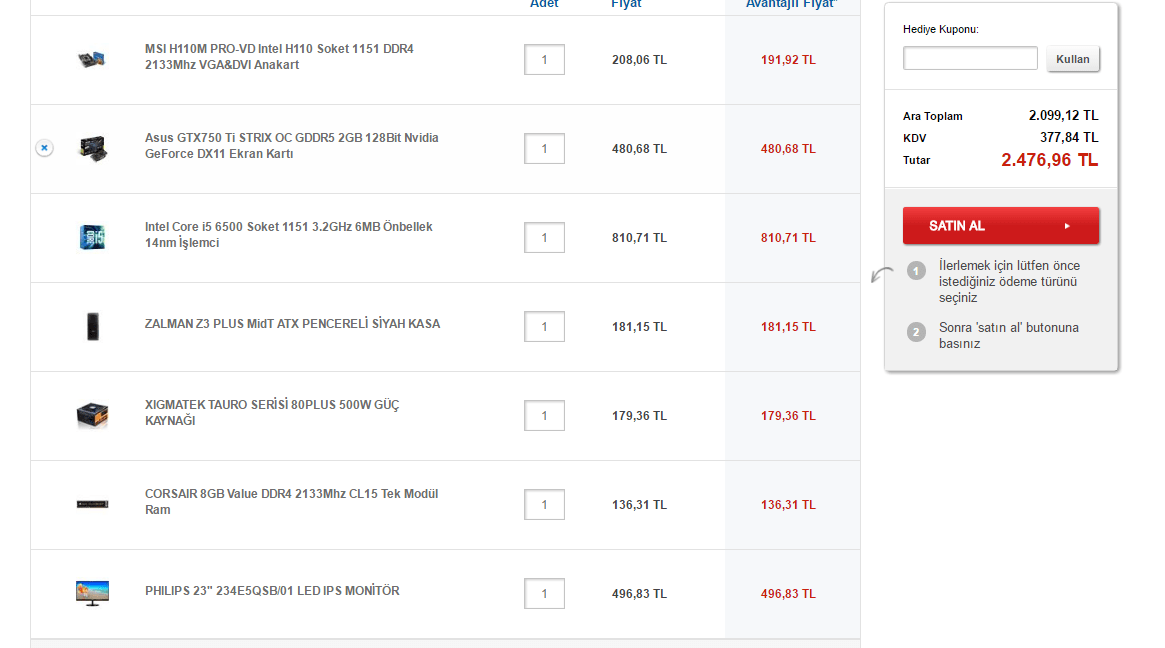Image resolution: width=1165 pixels, height=648 pixels.
Task: Open the Asus GTX750 Ti product image
Action: (92, 148)
